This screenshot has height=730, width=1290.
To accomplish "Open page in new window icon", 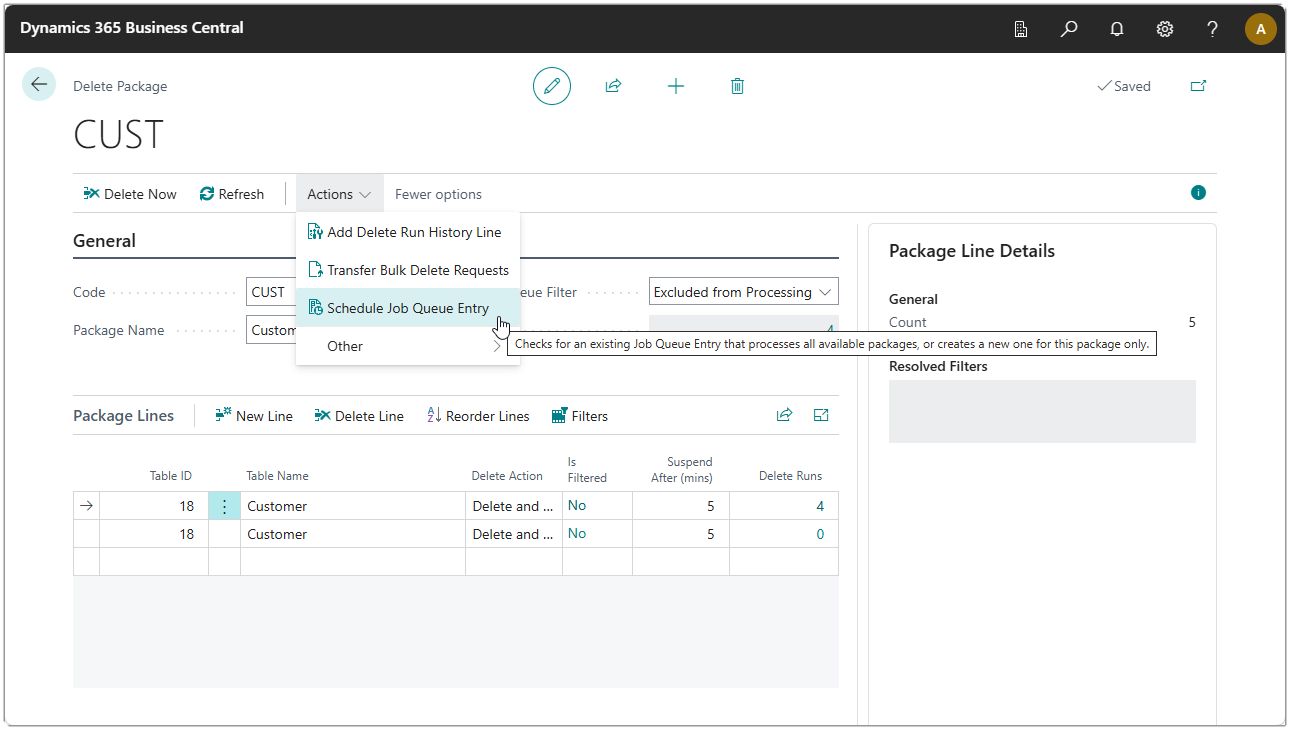I will pyautogui.click(x=1198, y=86).
